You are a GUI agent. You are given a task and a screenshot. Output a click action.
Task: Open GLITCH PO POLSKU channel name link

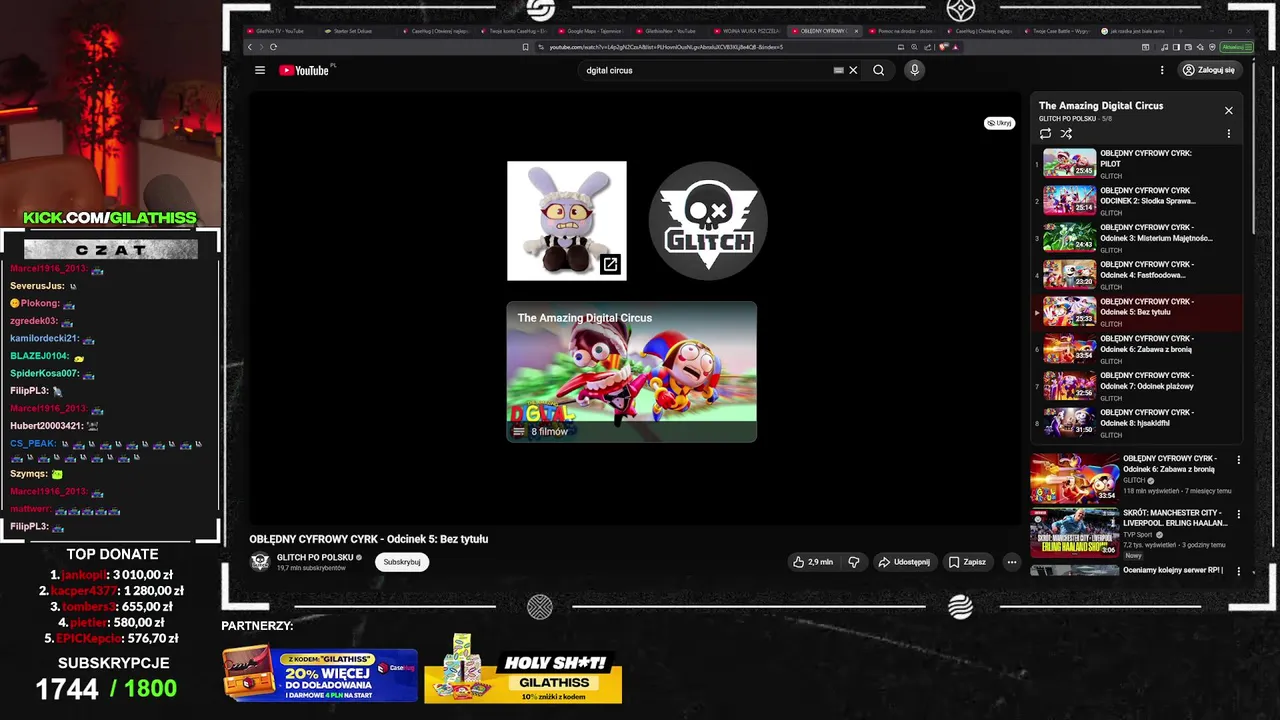point(315,557)
